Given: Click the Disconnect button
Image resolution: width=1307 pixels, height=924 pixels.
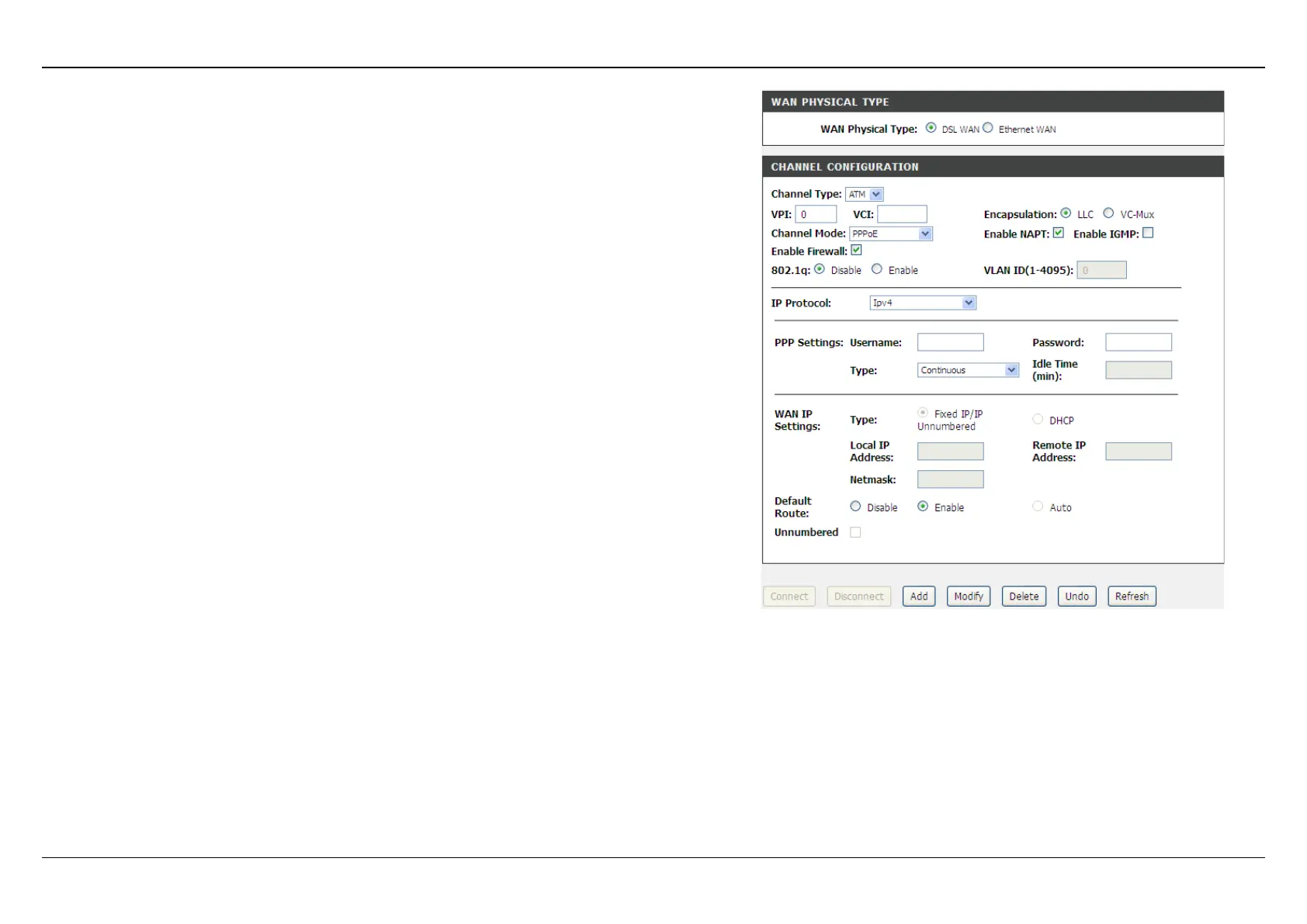Looking at the screenshot, I should click(859, 597).
